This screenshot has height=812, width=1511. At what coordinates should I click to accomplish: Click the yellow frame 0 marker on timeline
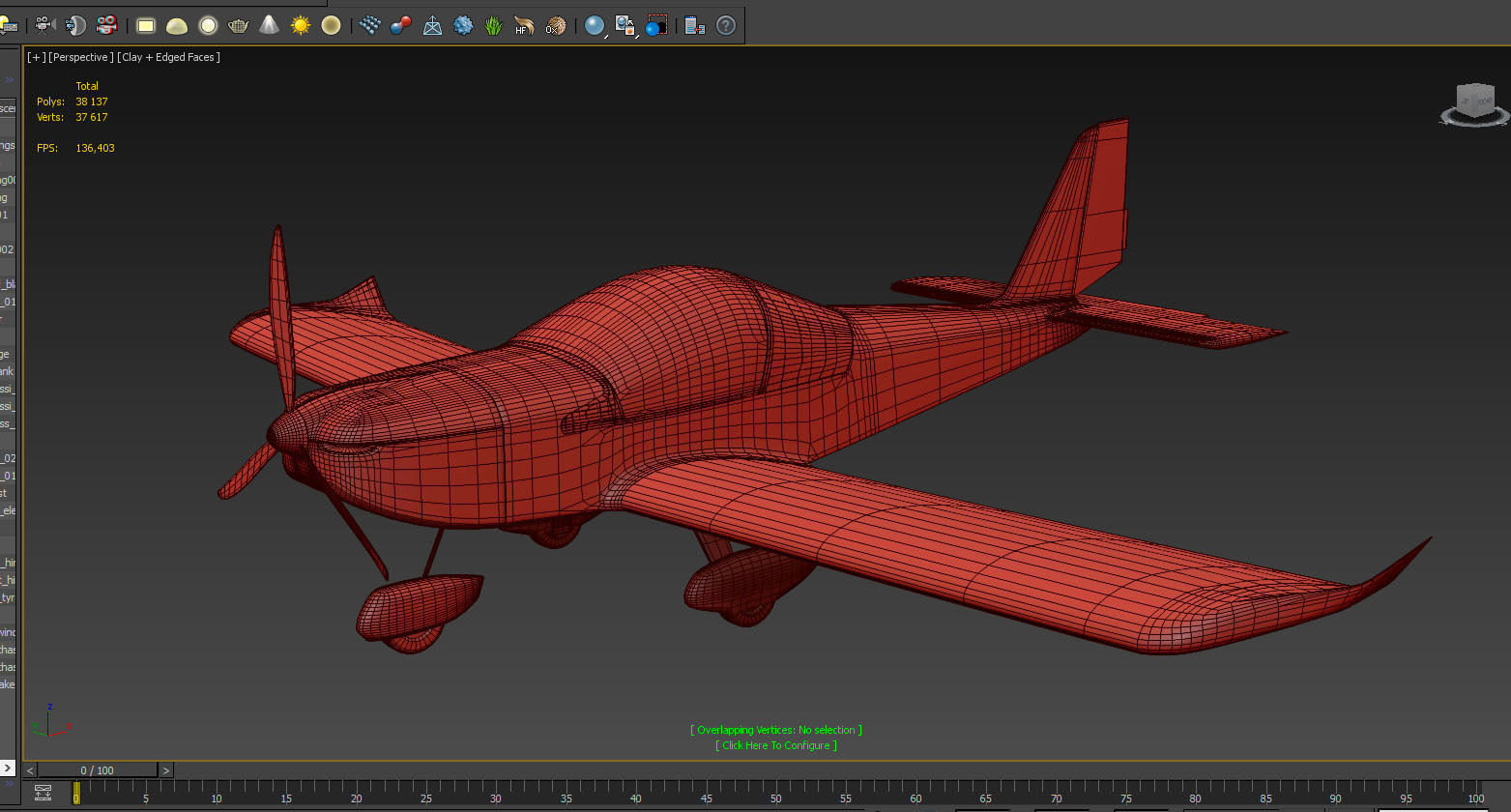(x=76, y=793)
